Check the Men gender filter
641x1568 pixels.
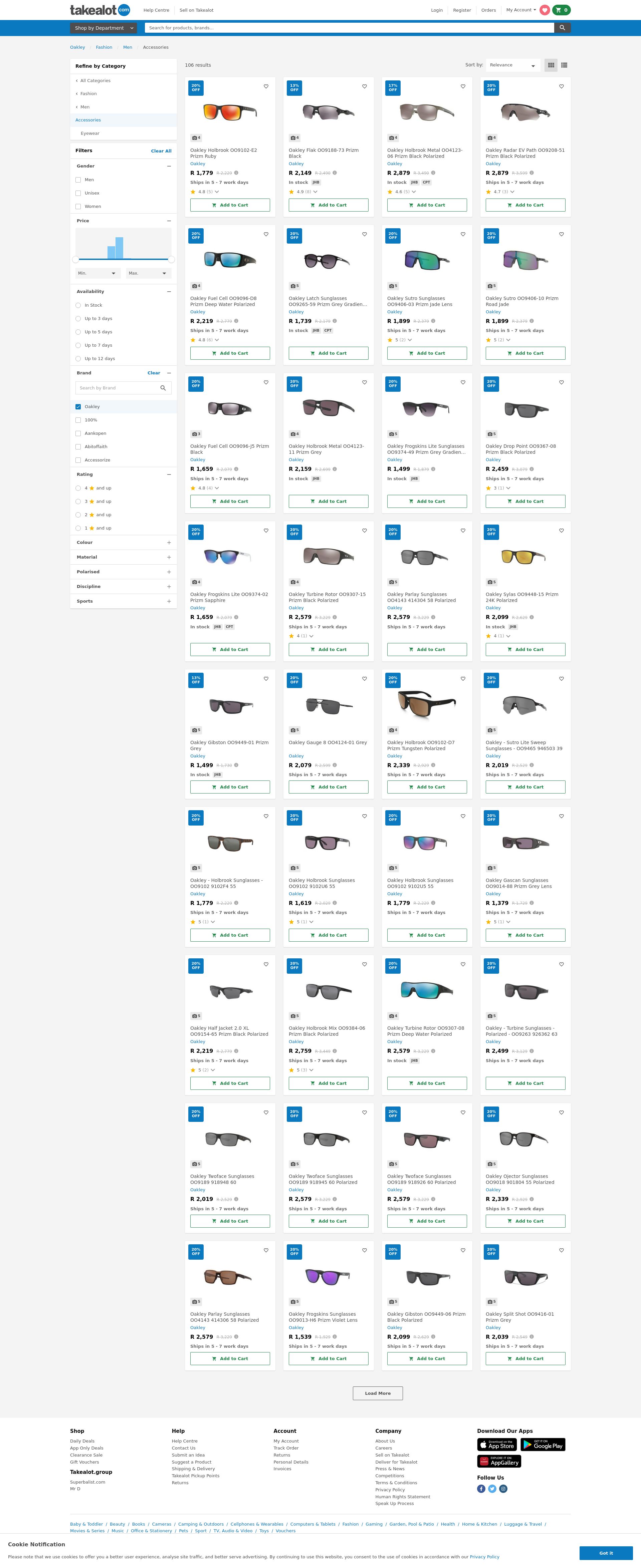coord(78,180)
